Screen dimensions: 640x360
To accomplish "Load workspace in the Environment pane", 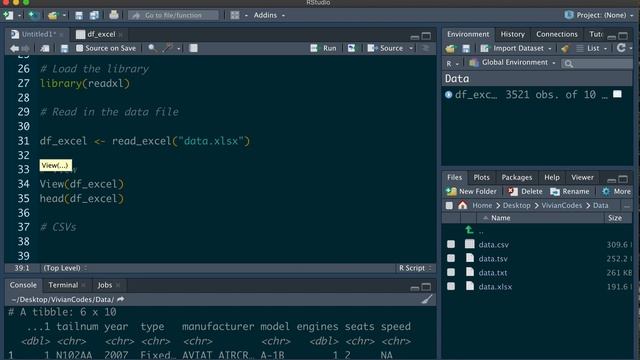I will tap(450, 49).
